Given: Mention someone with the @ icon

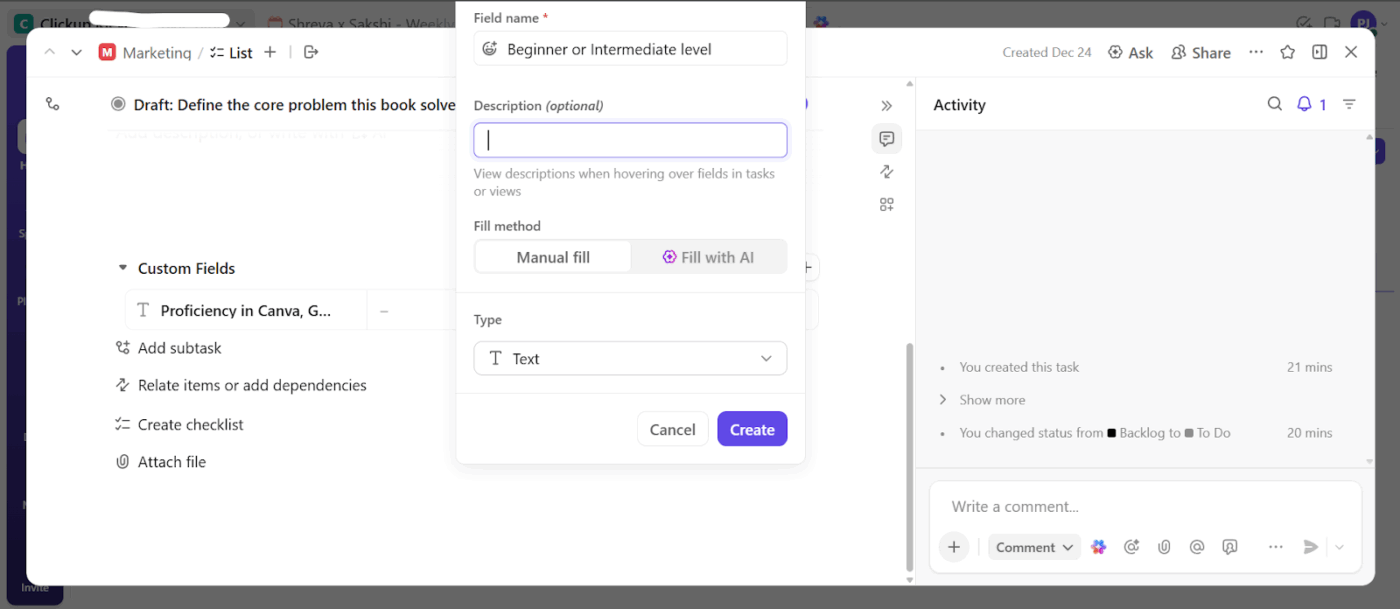Looking at the screenshot, I should 1197,547.
